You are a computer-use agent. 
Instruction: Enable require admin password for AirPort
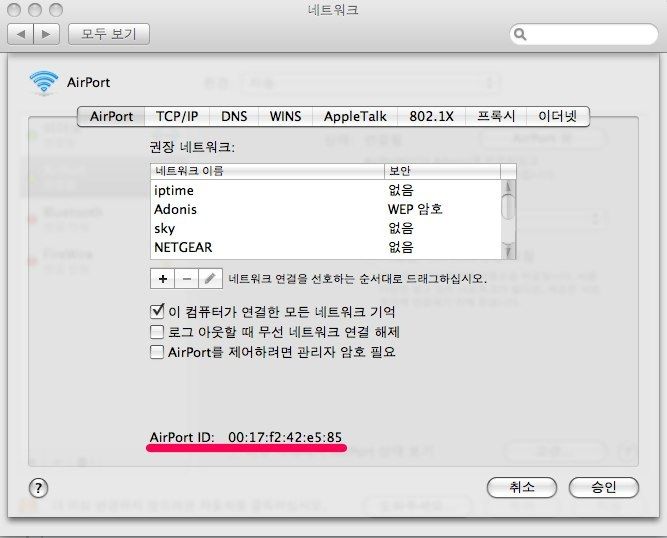tap(157, 352)
